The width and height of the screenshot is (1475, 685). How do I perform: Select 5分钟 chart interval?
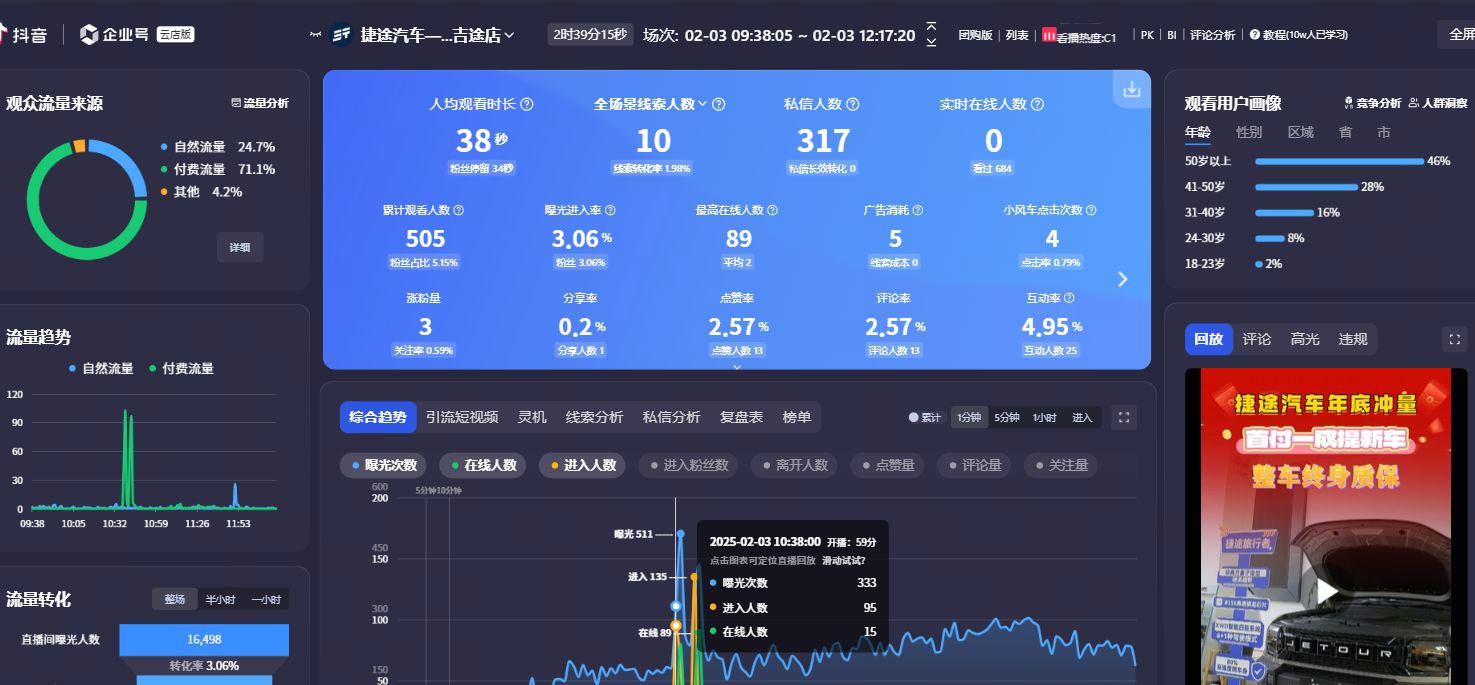(1007, 417)
